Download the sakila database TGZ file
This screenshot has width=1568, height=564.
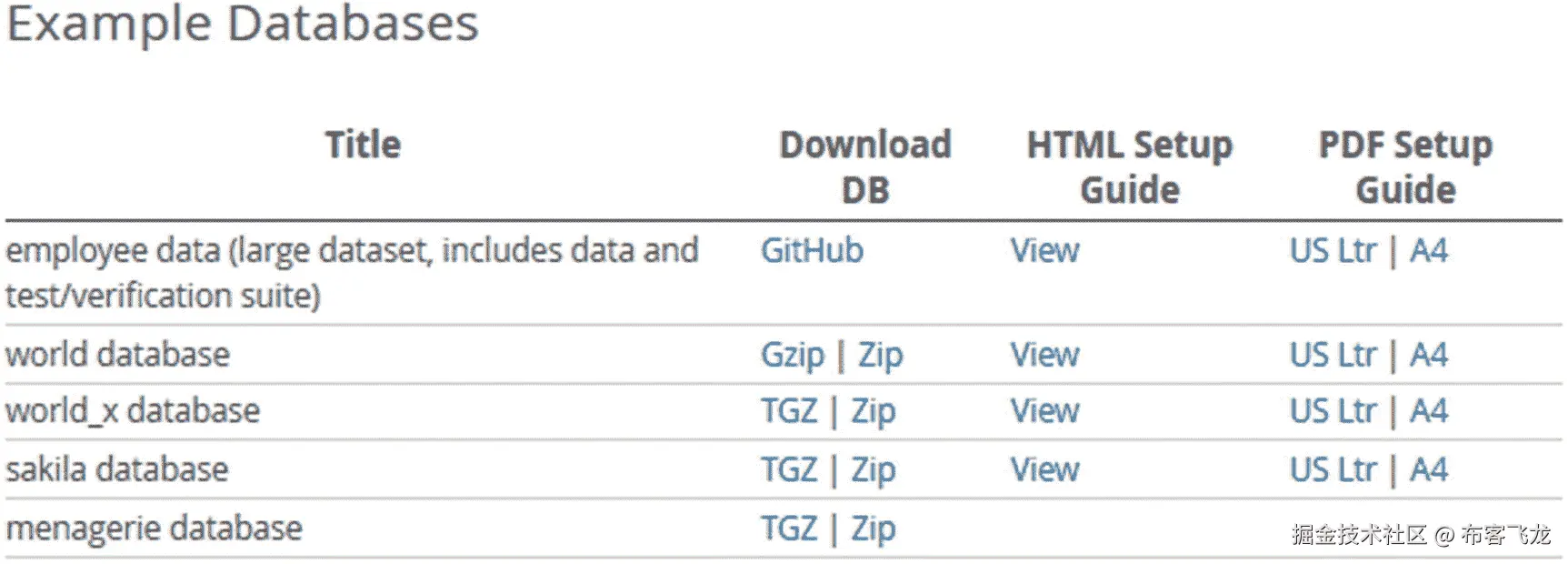(x=789, y=469)
